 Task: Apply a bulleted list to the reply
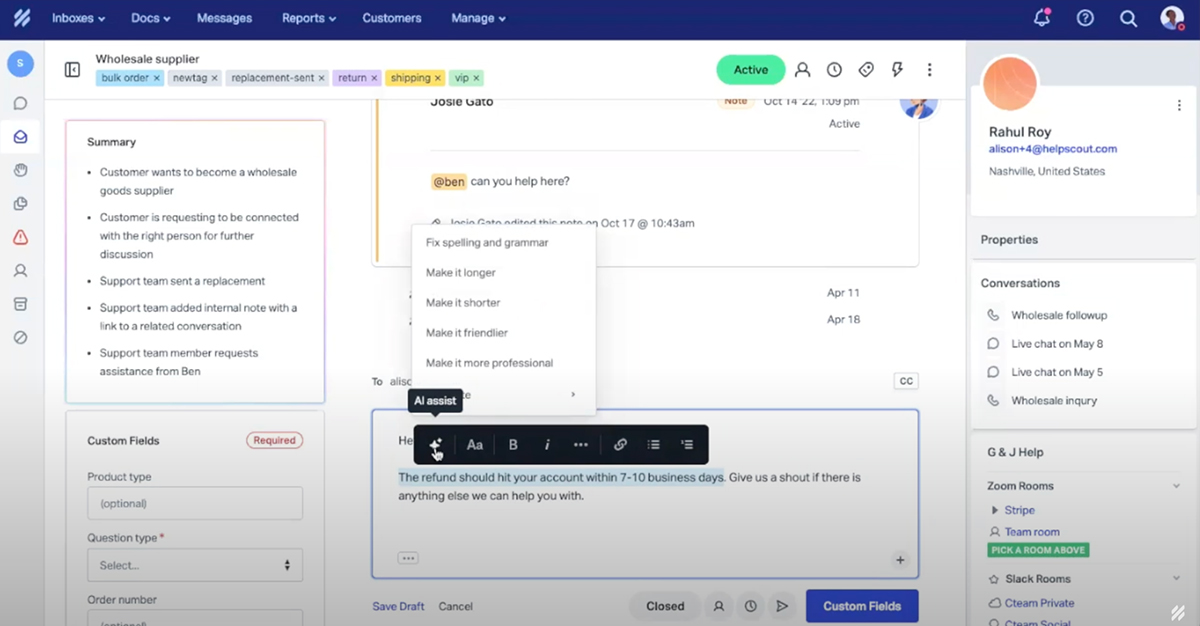[x=654, y=444]
